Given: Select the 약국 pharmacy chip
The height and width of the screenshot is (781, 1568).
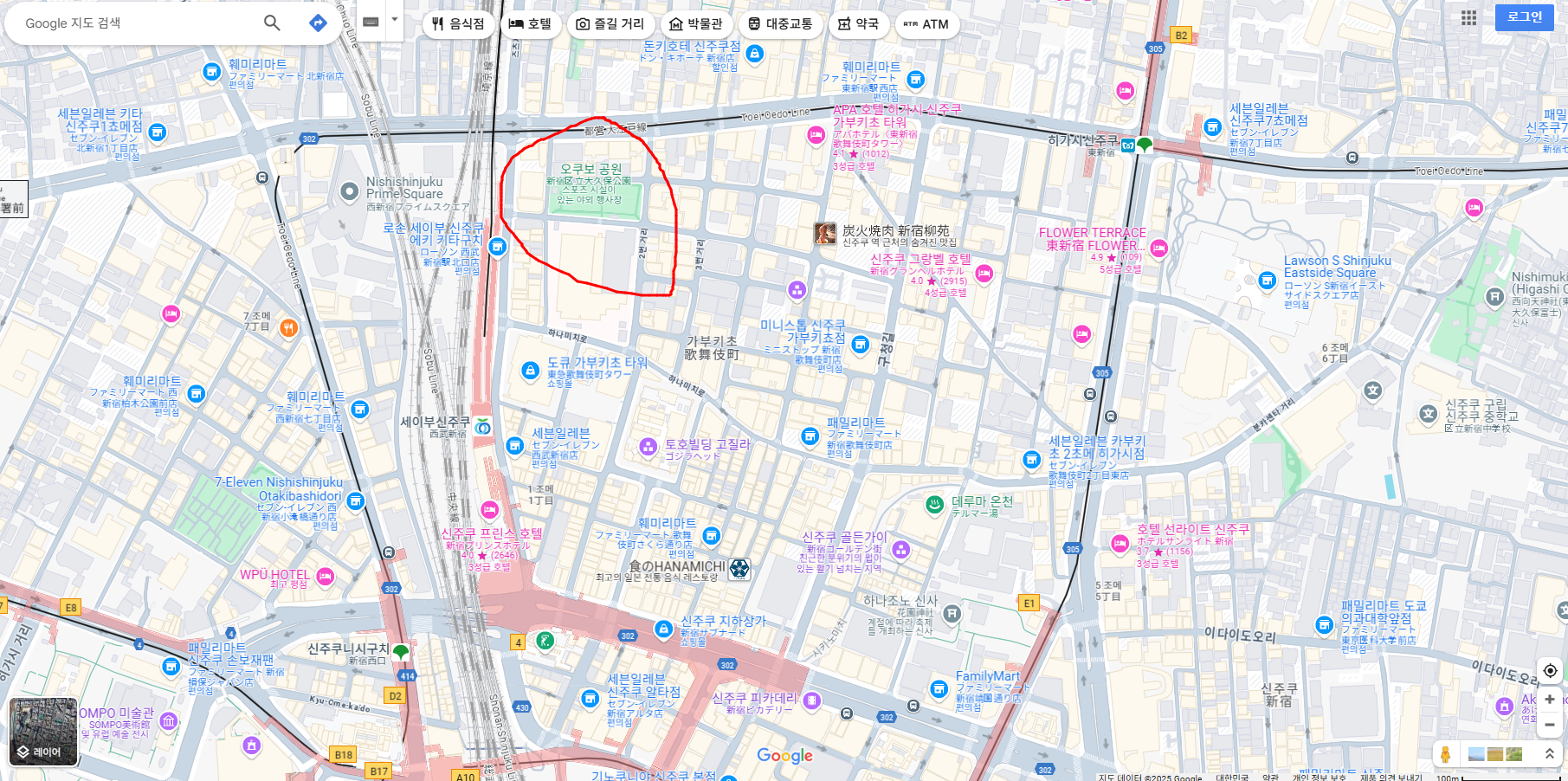Looking at the screenshot, I should tap(858, 24).
